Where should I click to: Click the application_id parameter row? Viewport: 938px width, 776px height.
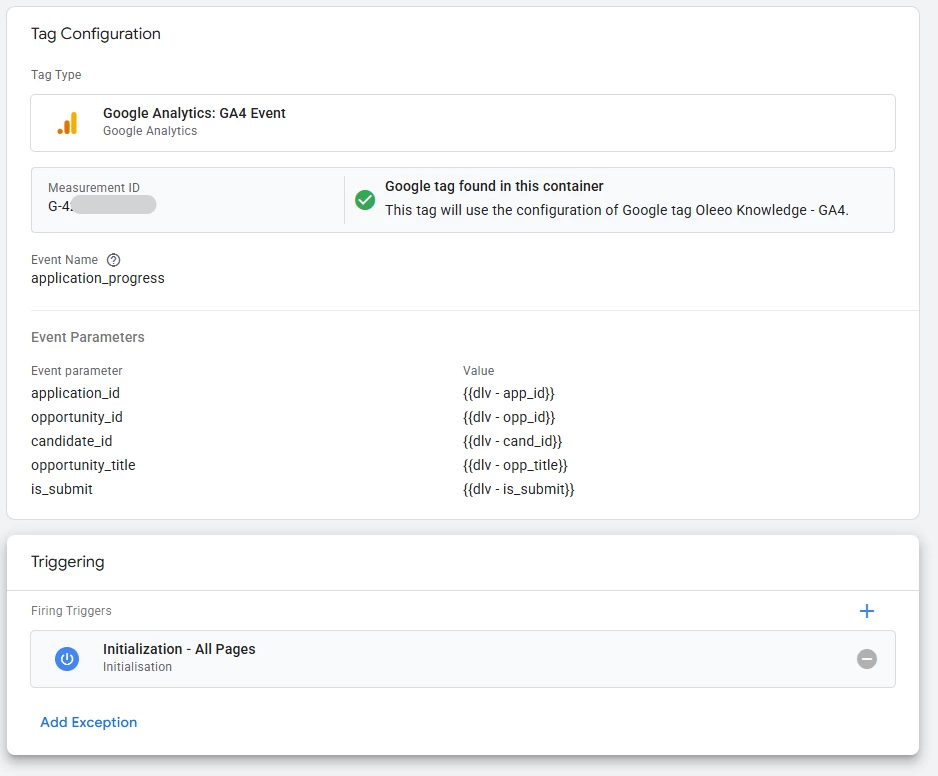[x=76, y=394]
